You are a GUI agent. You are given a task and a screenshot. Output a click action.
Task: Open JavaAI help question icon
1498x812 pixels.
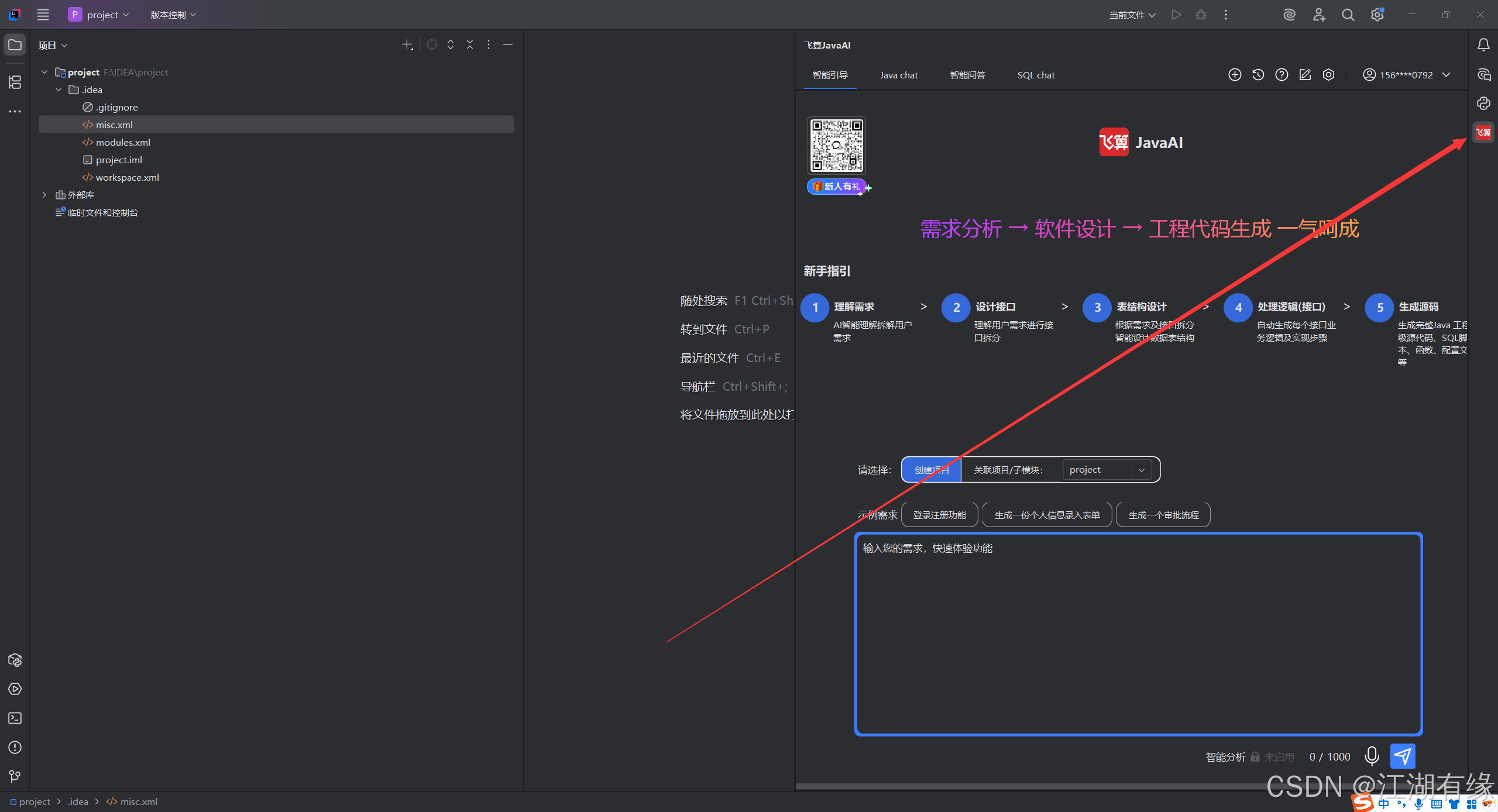tap(1281, 75)
